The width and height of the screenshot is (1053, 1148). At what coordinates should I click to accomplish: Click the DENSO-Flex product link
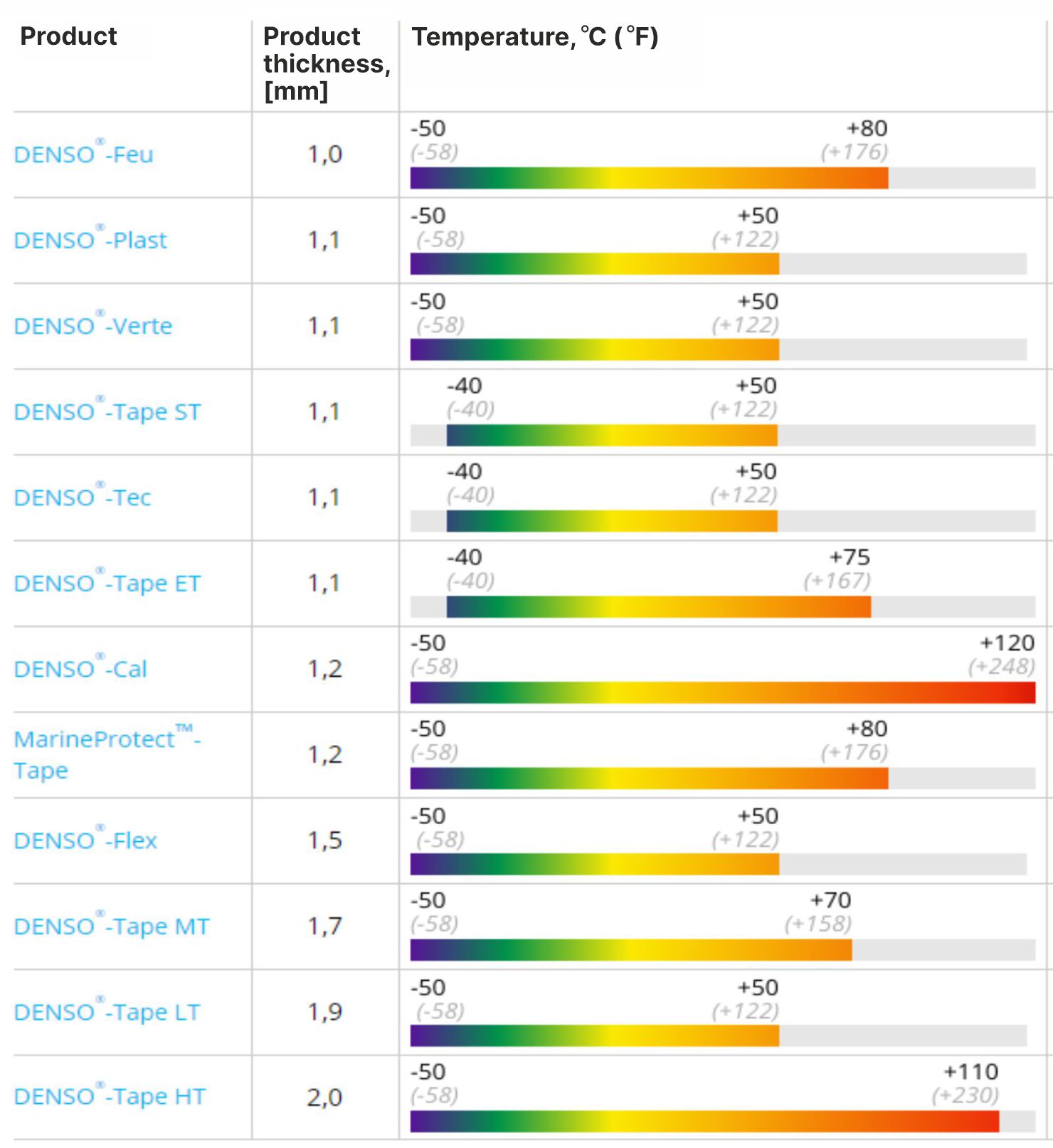pos(85,841)
